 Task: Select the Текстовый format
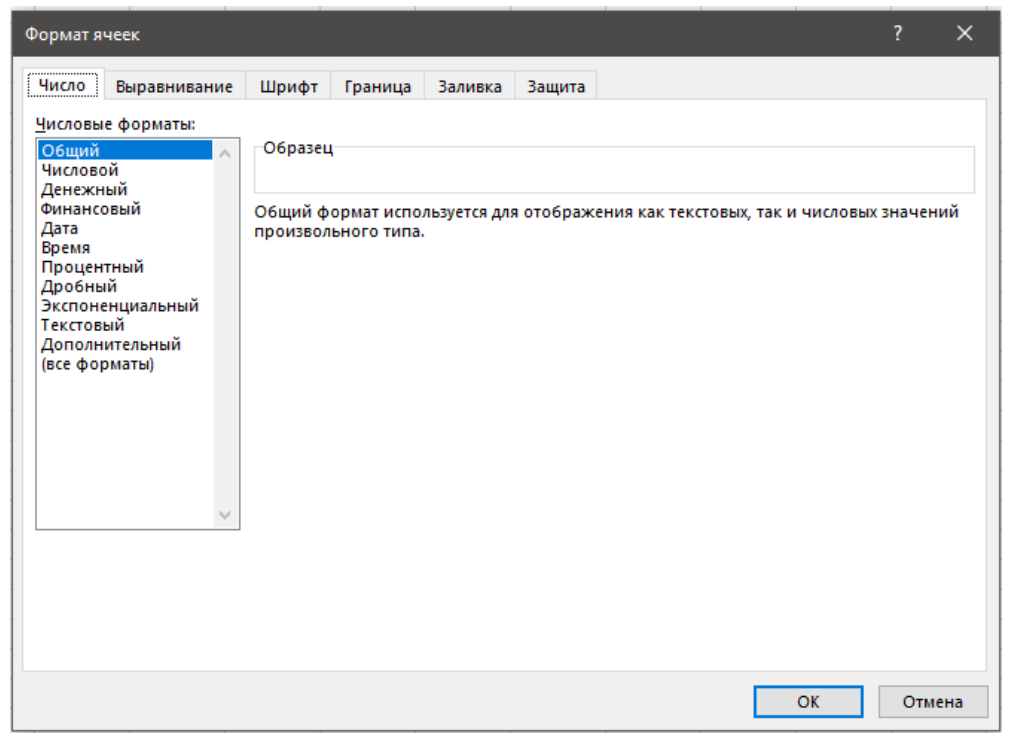pos(83,325)
